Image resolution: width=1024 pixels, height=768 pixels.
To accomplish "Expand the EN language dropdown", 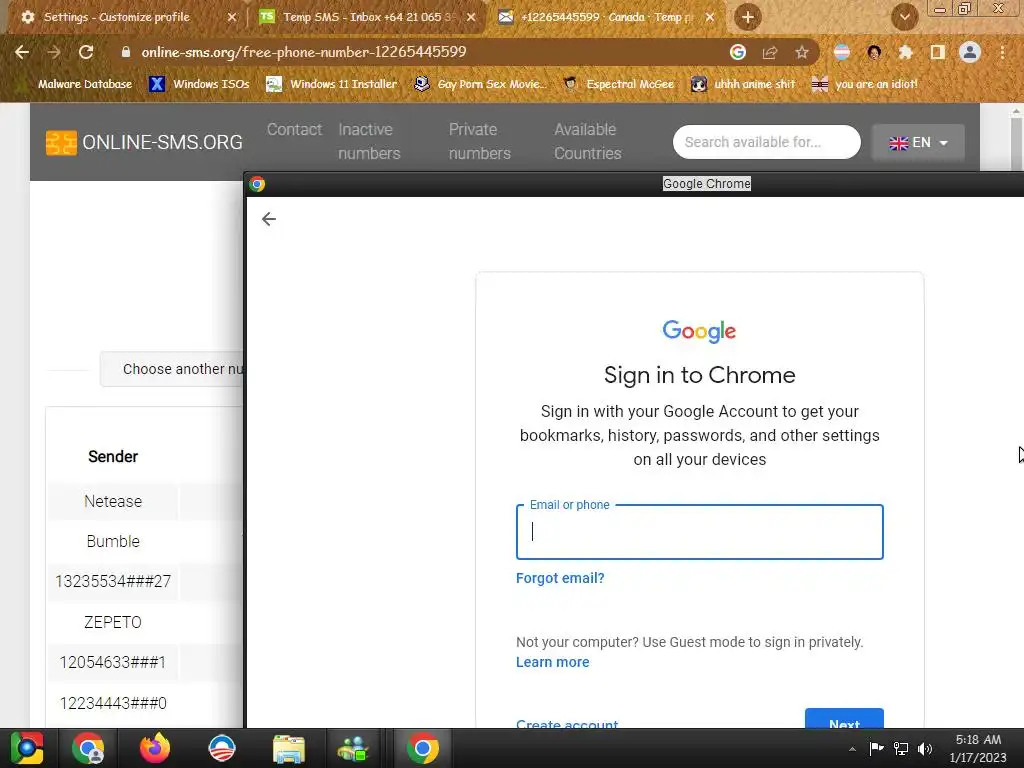I will coord(918,142).
